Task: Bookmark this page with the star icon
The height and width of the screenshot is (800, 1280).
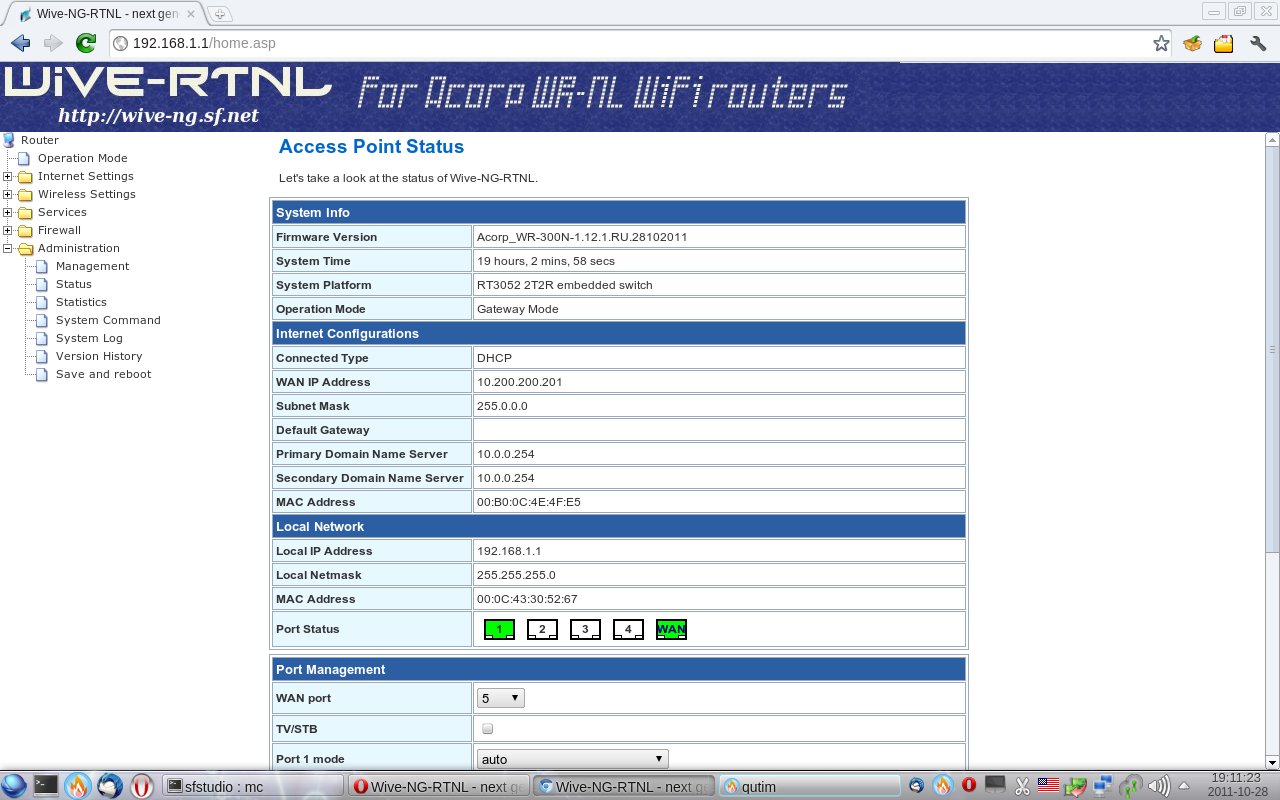Action: 1160,43
